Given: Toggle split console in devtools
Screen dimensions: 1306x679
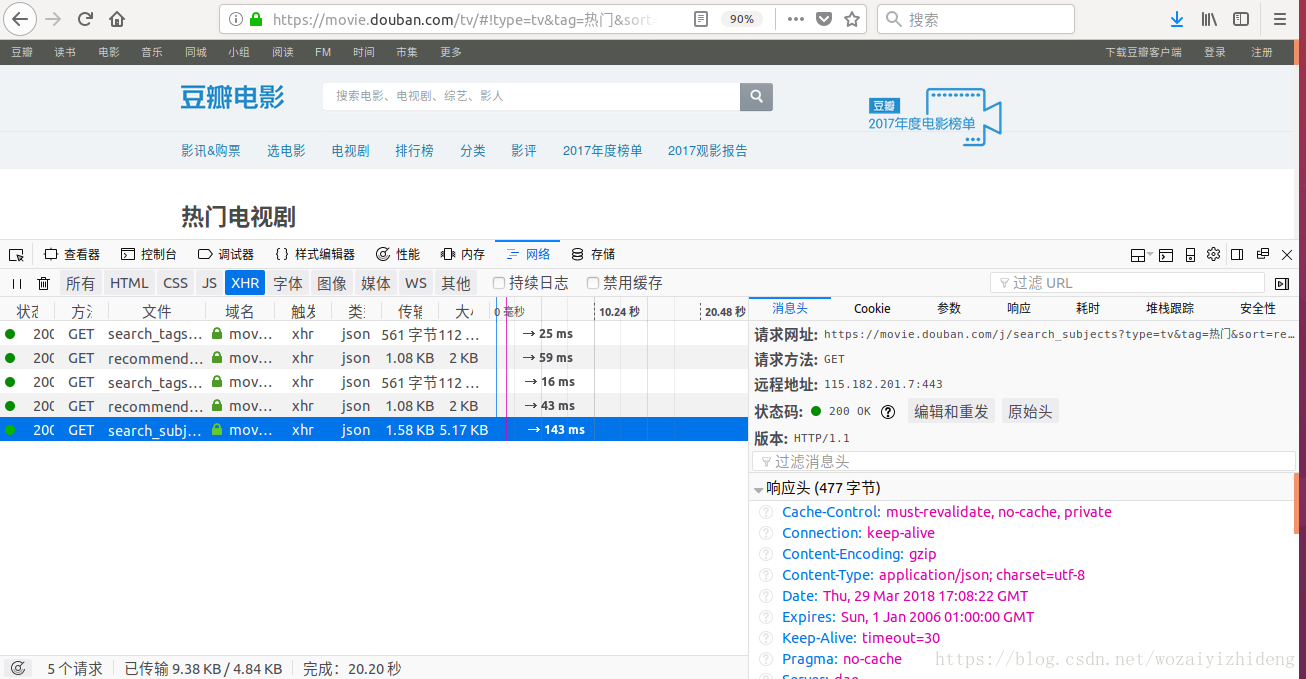Looking at the screenshot, I should click(1166, 255).
